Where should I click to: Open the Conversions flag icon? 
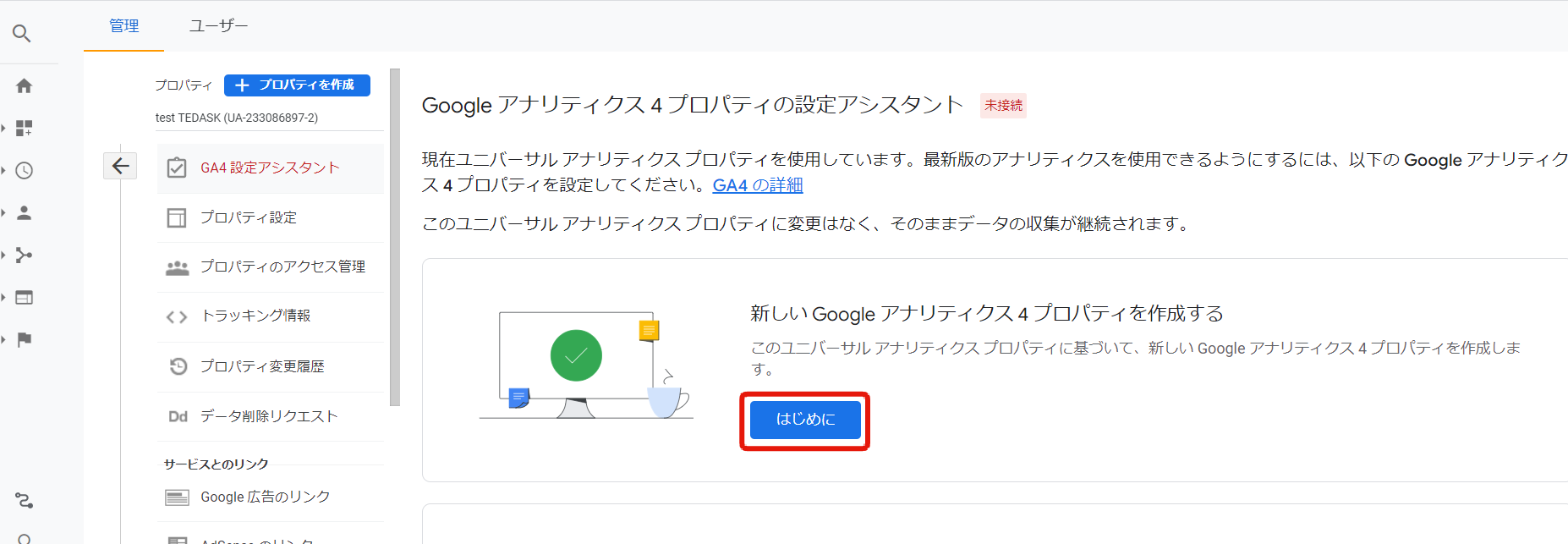point(24,339)
